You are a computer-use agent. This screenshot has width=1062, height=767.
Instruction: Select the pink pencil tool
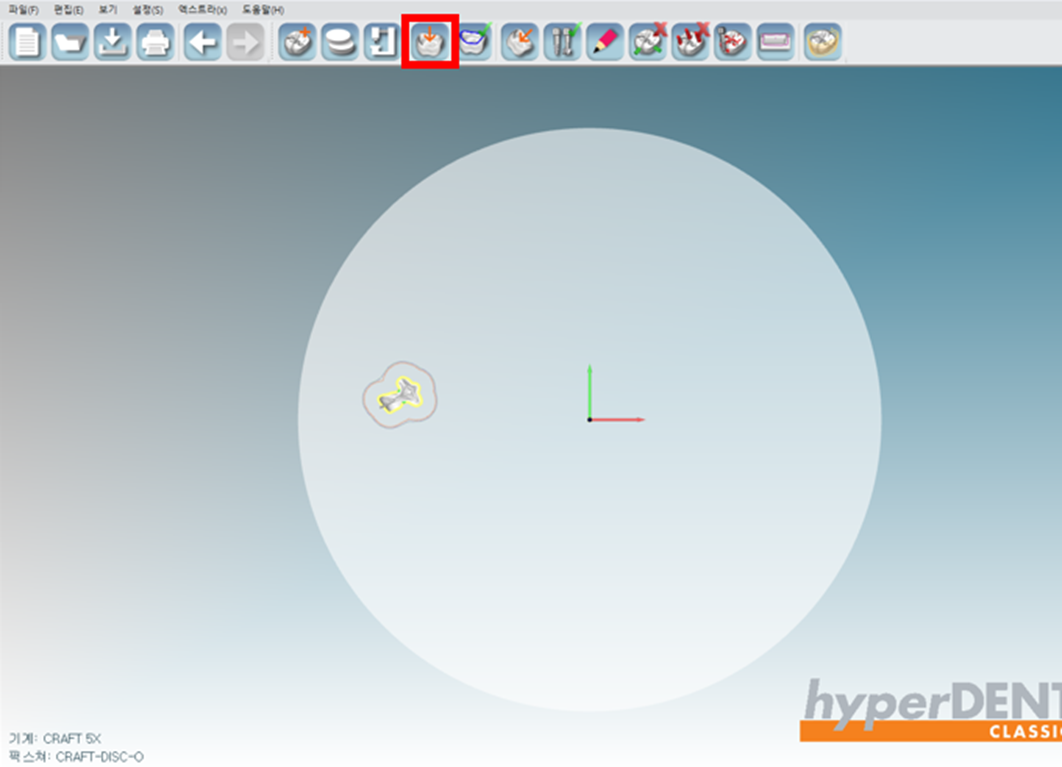coord(605,43)
